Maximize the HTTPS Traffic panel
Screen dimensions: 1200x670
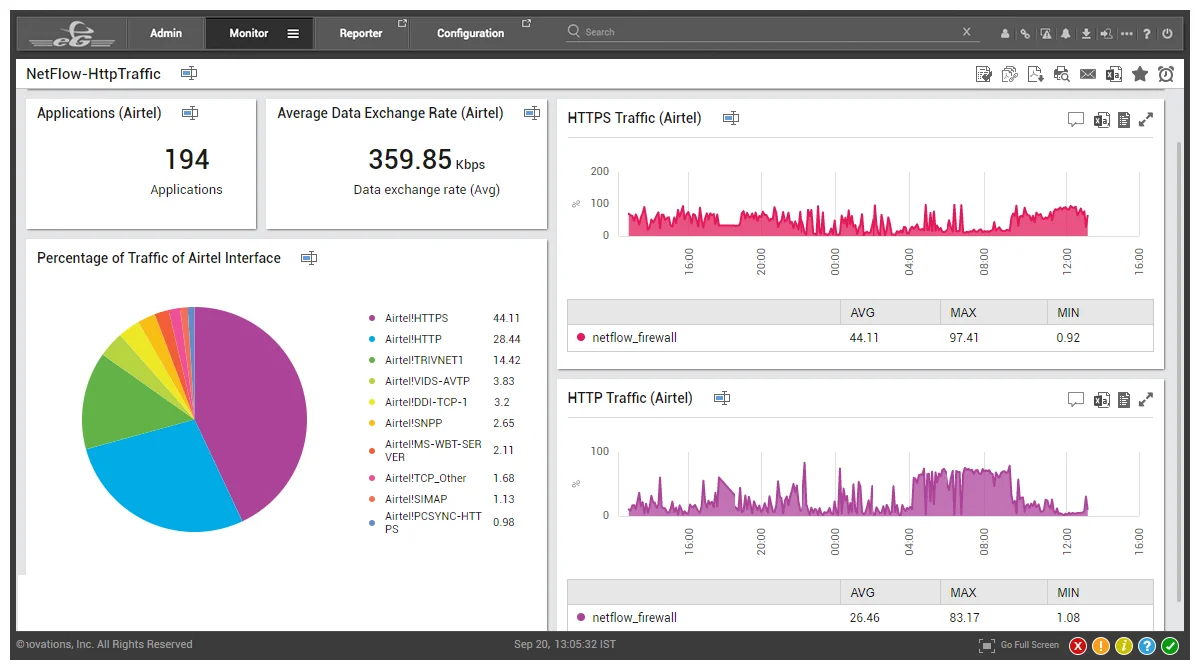pos(1146,120)
